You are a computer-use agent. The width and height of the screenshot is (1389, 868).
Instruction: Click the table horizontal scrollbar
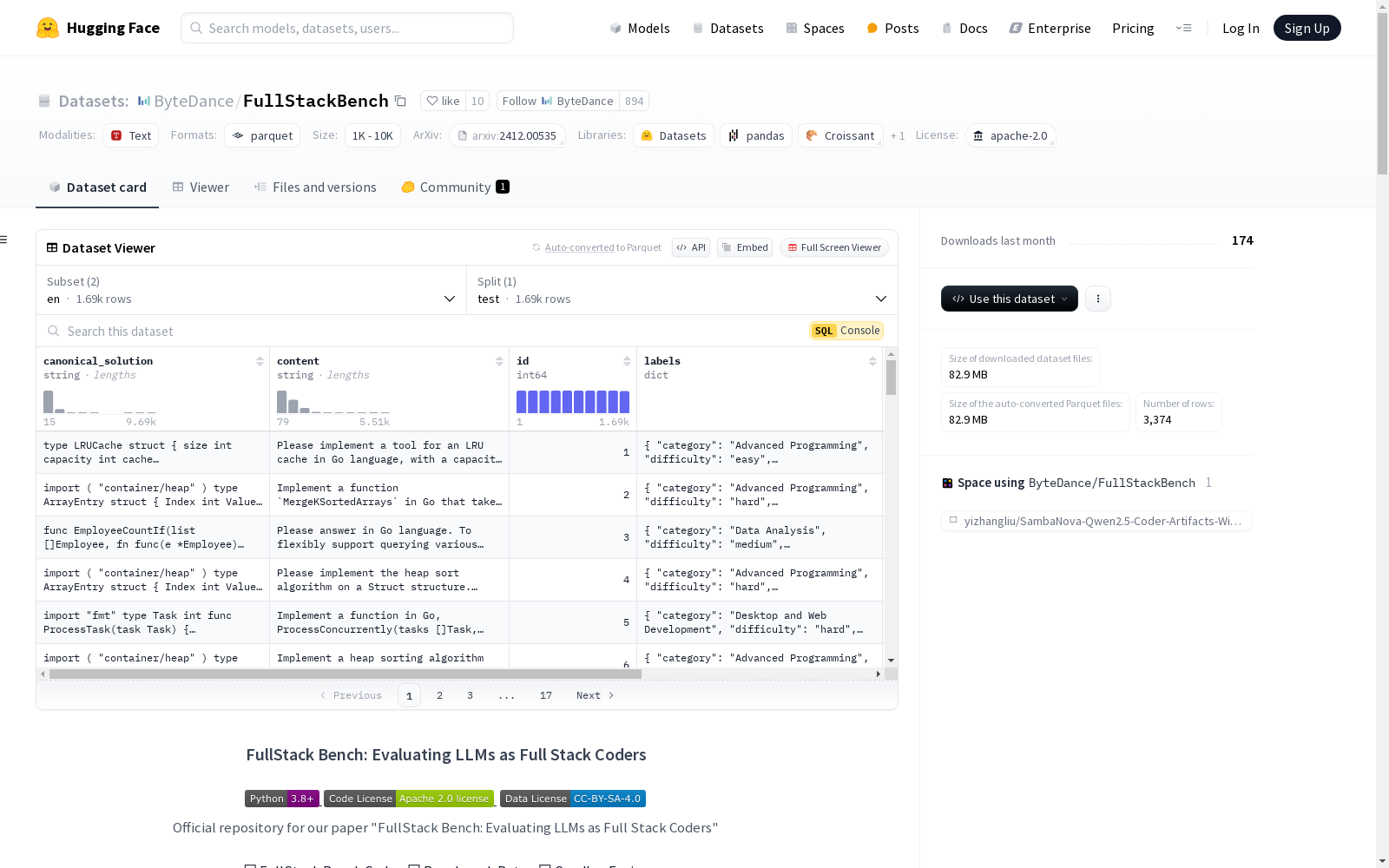tap(346, 674)
